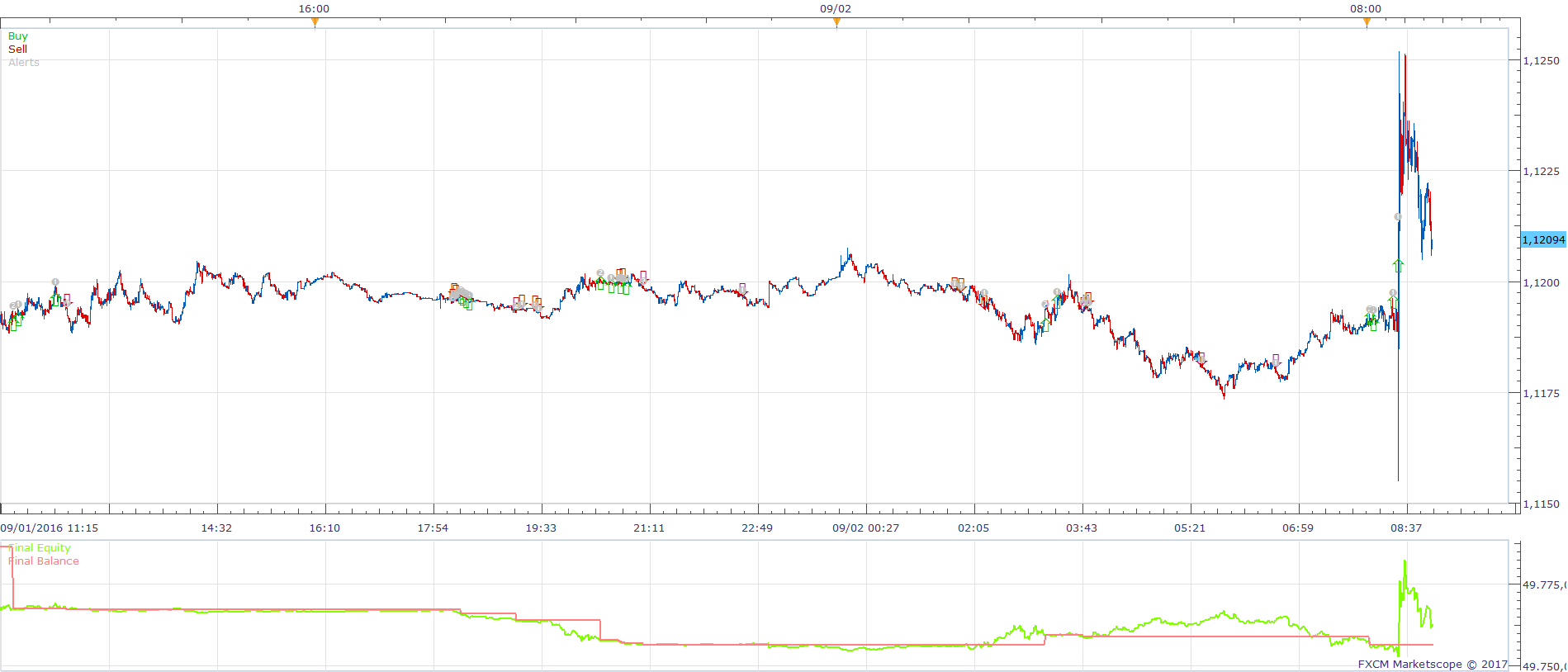Click the orange 09/02 date marker triangle
This screenshot has height=672, width=1568.
pos(836,22)
